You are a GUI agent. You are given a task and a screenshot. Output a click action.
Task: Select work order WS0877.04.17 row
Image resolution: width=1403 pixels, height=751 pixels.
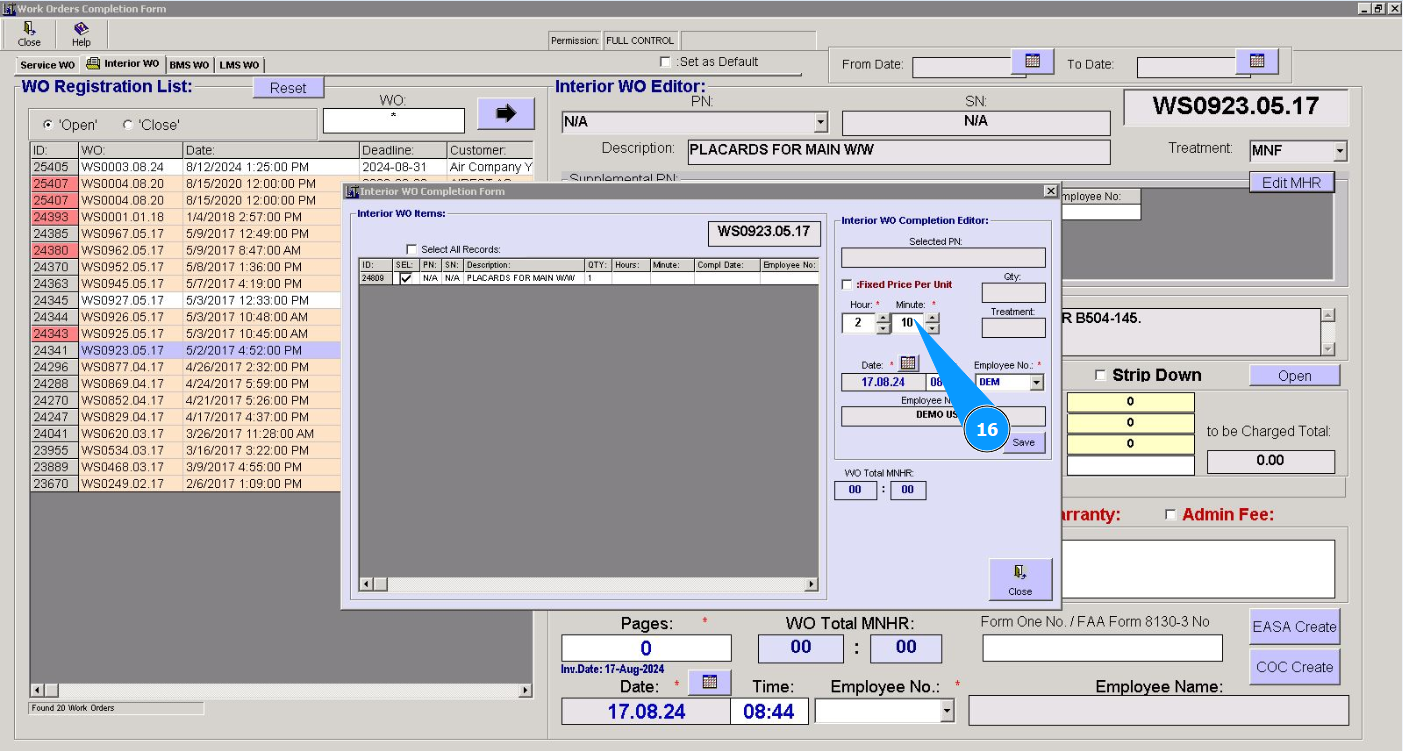click(185, 367)
